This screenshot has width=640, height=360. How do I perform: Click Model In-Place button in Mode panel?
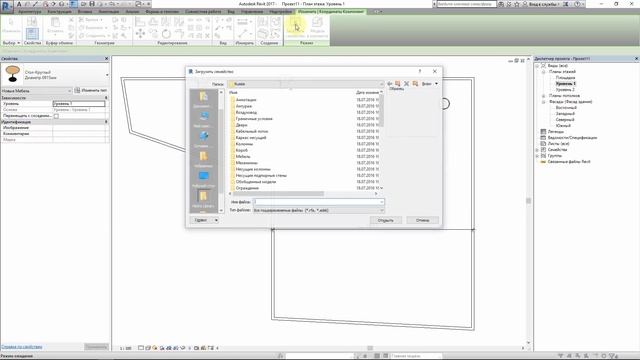(x=317, y=28)
